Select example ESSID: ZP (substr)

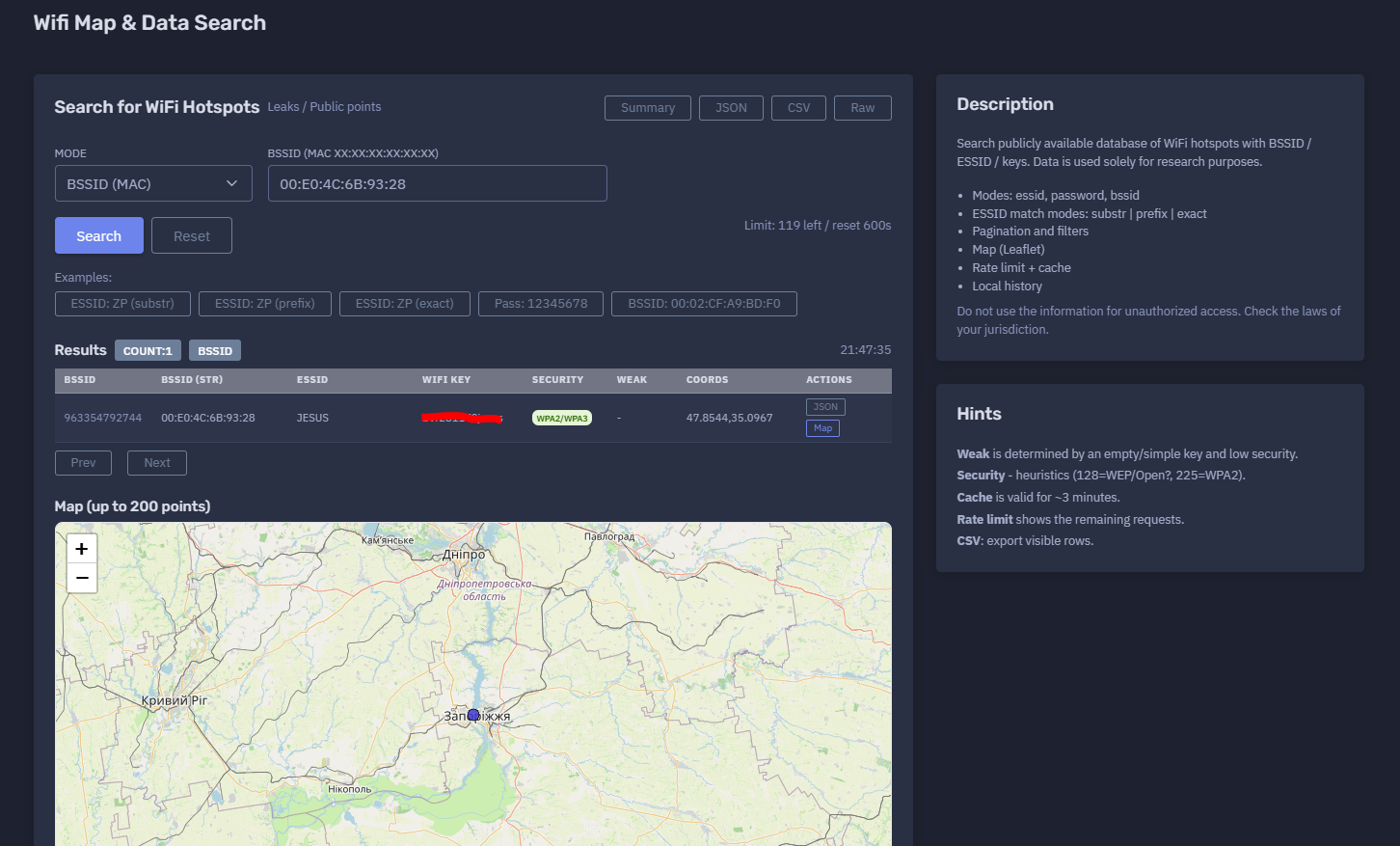[x=122, y=304]
